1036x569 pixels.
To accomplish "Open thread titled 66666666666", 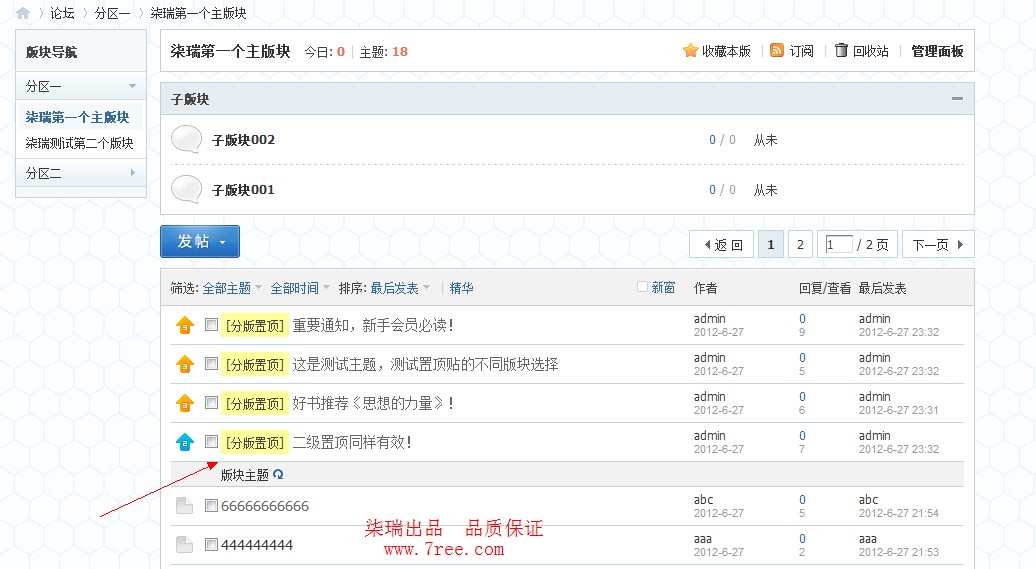I will pos(265,506).
